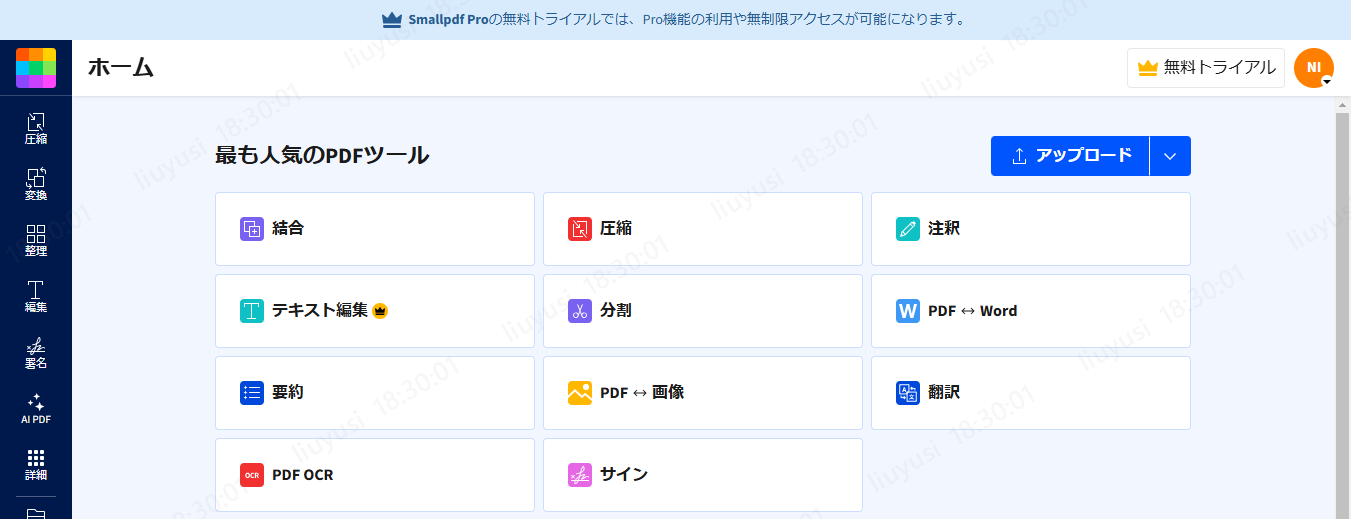Open the サイン tool card
Screen dimensions: 1351x519
703,475
